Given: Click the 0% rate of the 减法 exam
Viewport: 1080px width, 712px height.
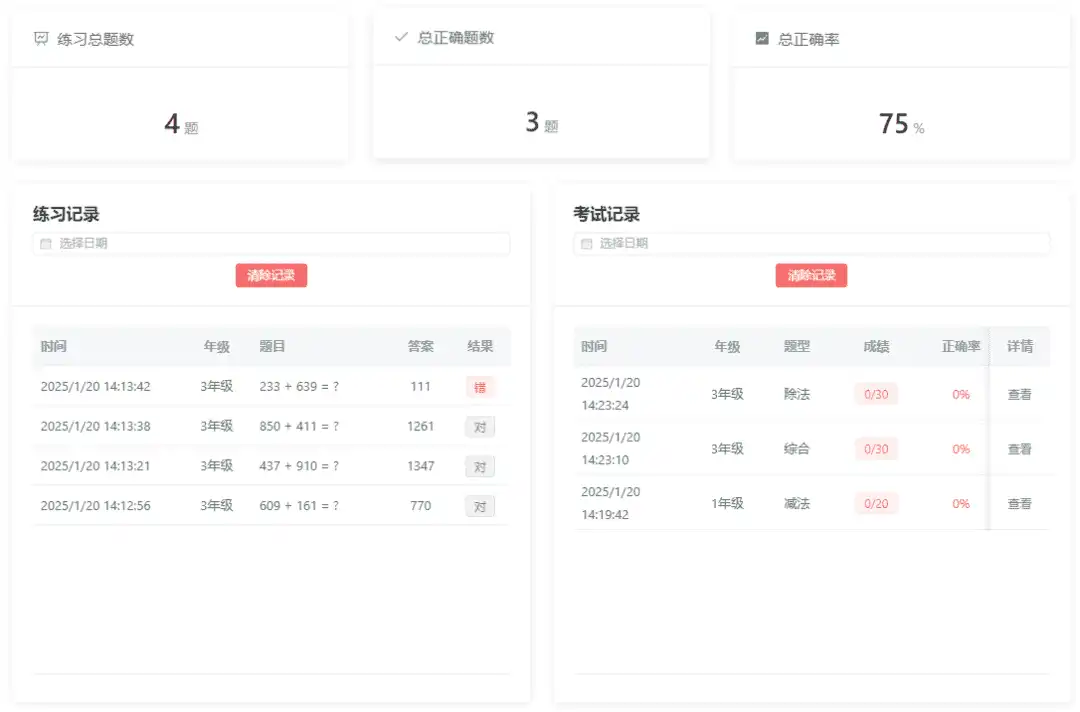Looking at the screenshot, I should 961,503.
